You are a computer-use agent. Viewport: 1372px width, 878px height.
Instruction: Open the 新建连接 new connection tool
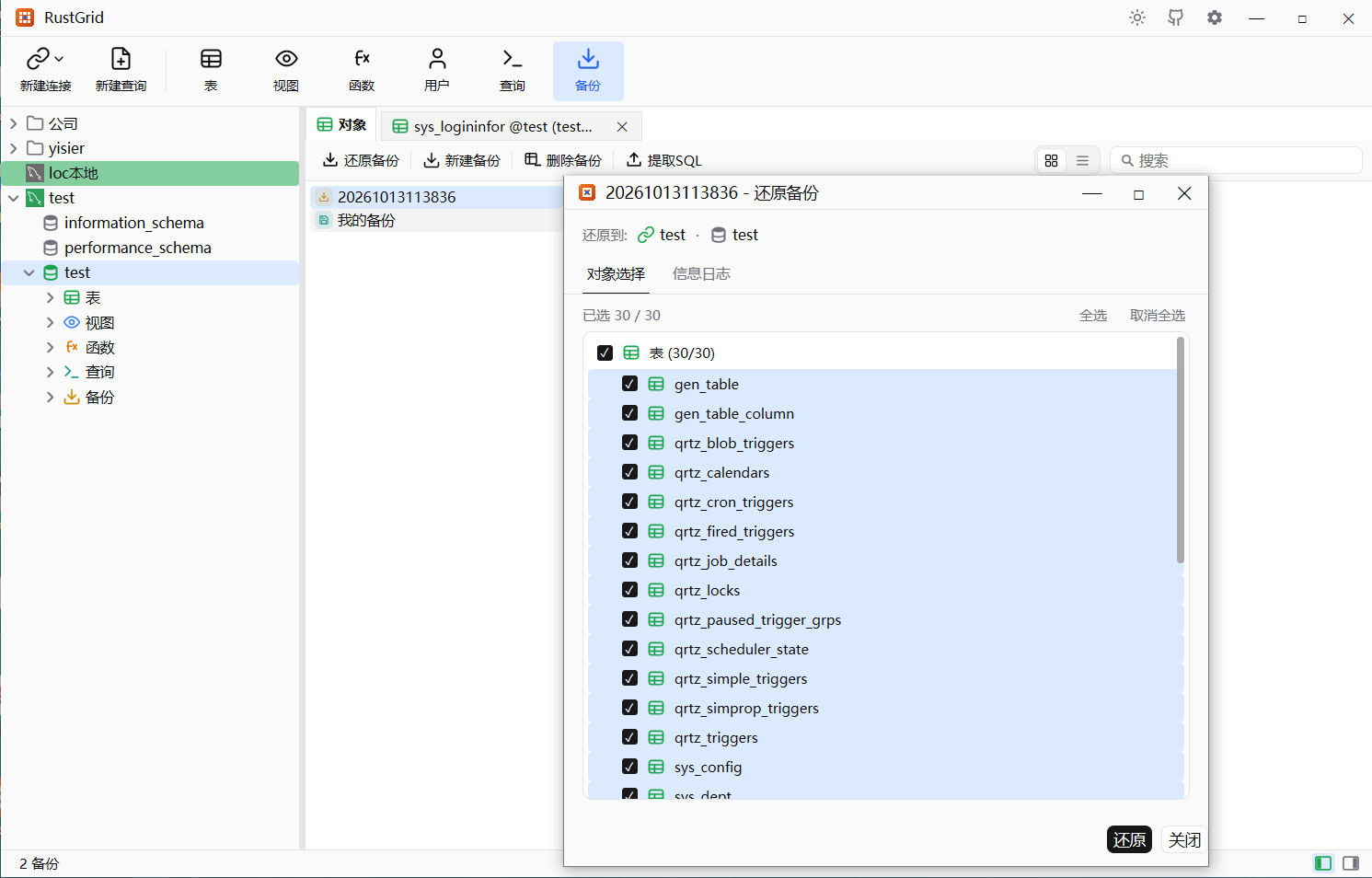45,71
